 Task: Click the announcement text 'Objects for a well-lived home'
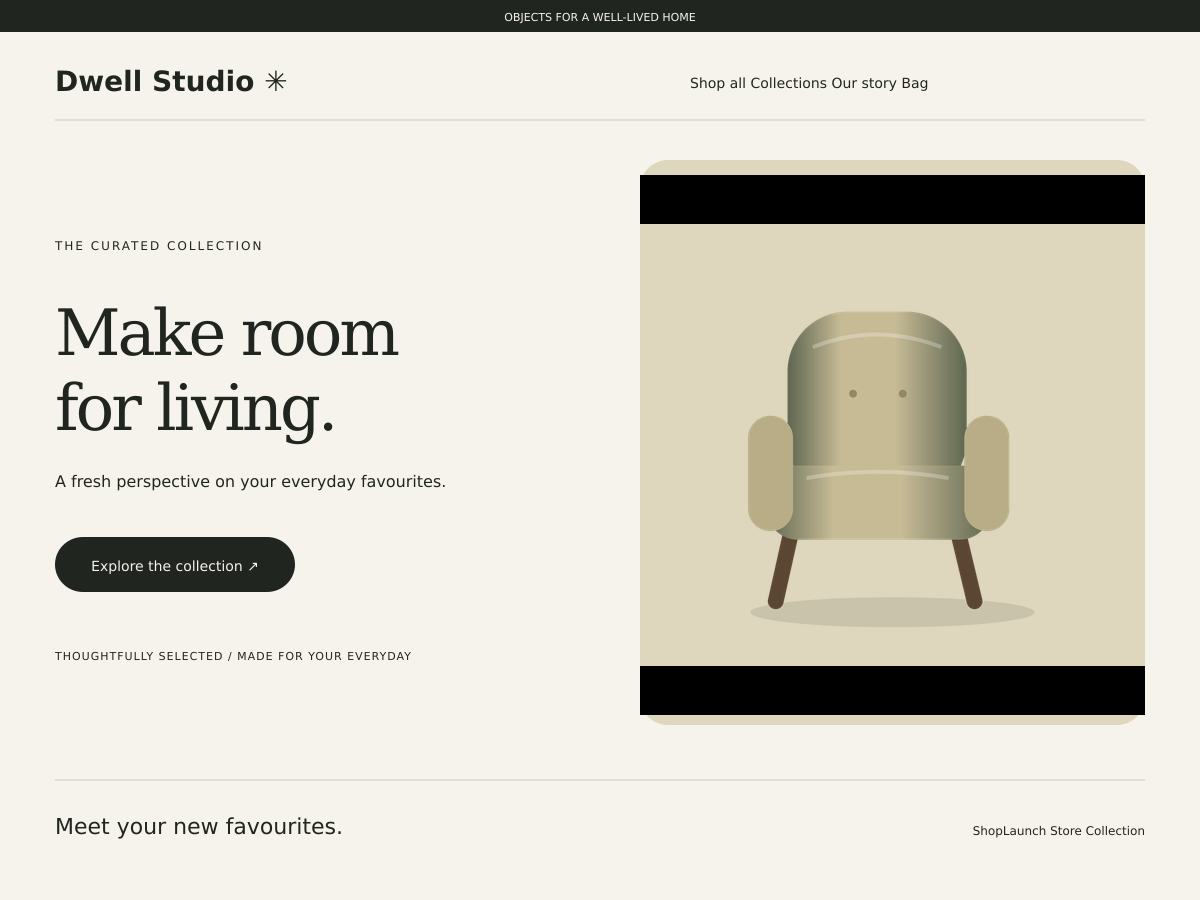tap(600, 17)
